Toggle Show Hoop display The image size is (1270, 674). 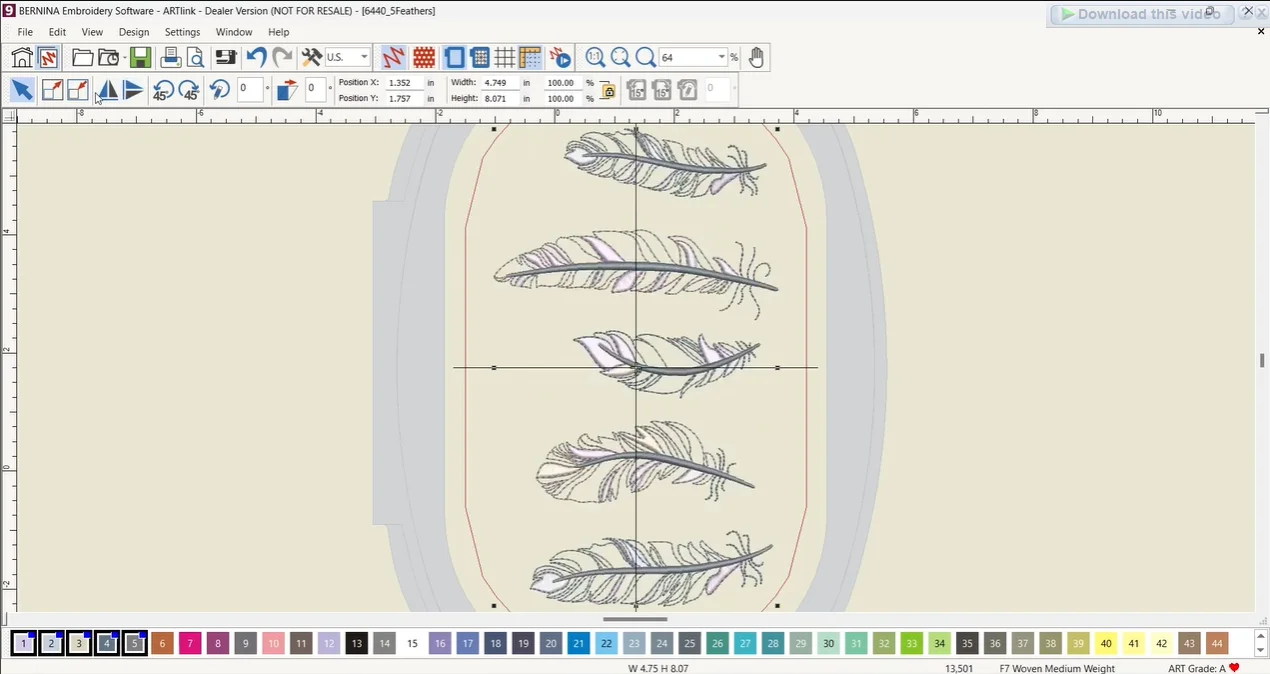[x=455, y=57]
